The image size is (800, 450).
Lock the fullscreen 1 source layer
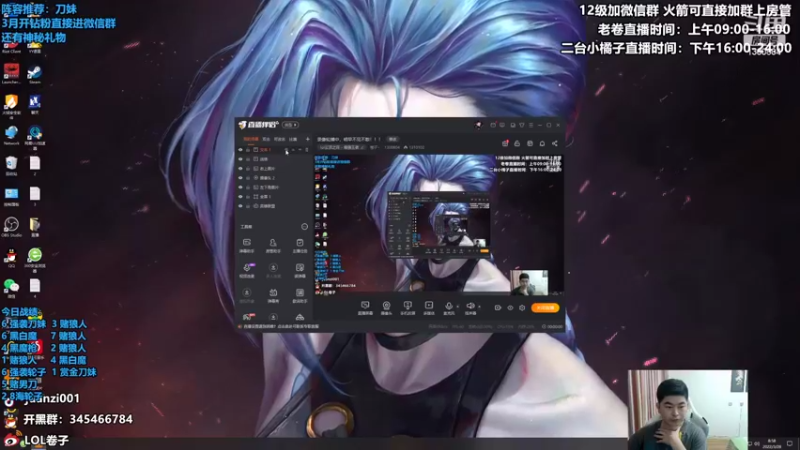(248, 196)
